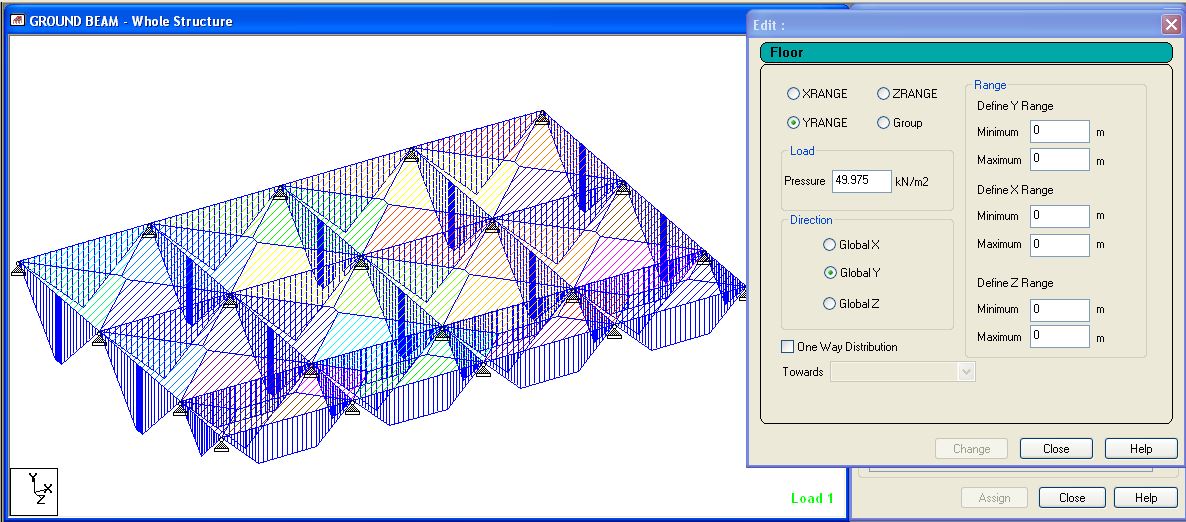Select the YRANGE radio button
This screenshot has height=522, width=1186.
coord(793,123)
